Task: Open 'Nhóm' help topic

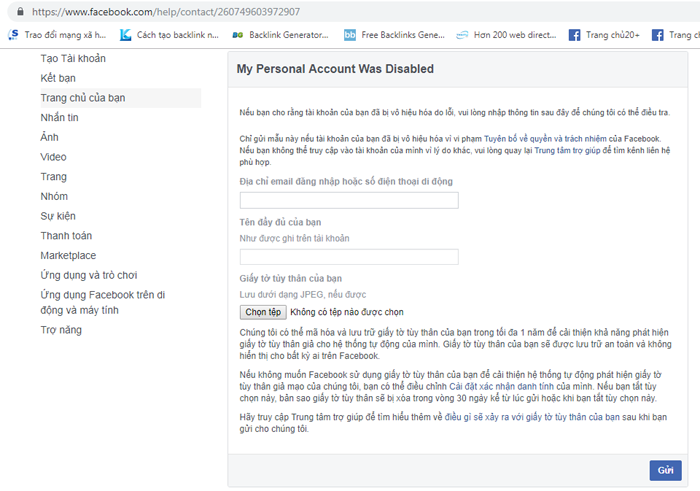Action: pos(54,196)
